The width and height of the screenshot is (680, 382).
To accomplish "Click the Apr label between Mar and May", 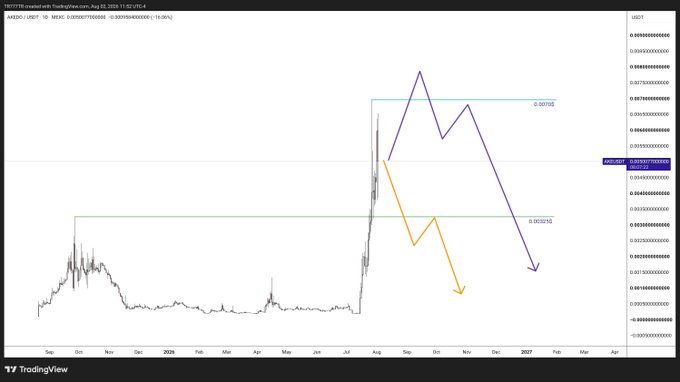I will (257, 352).
